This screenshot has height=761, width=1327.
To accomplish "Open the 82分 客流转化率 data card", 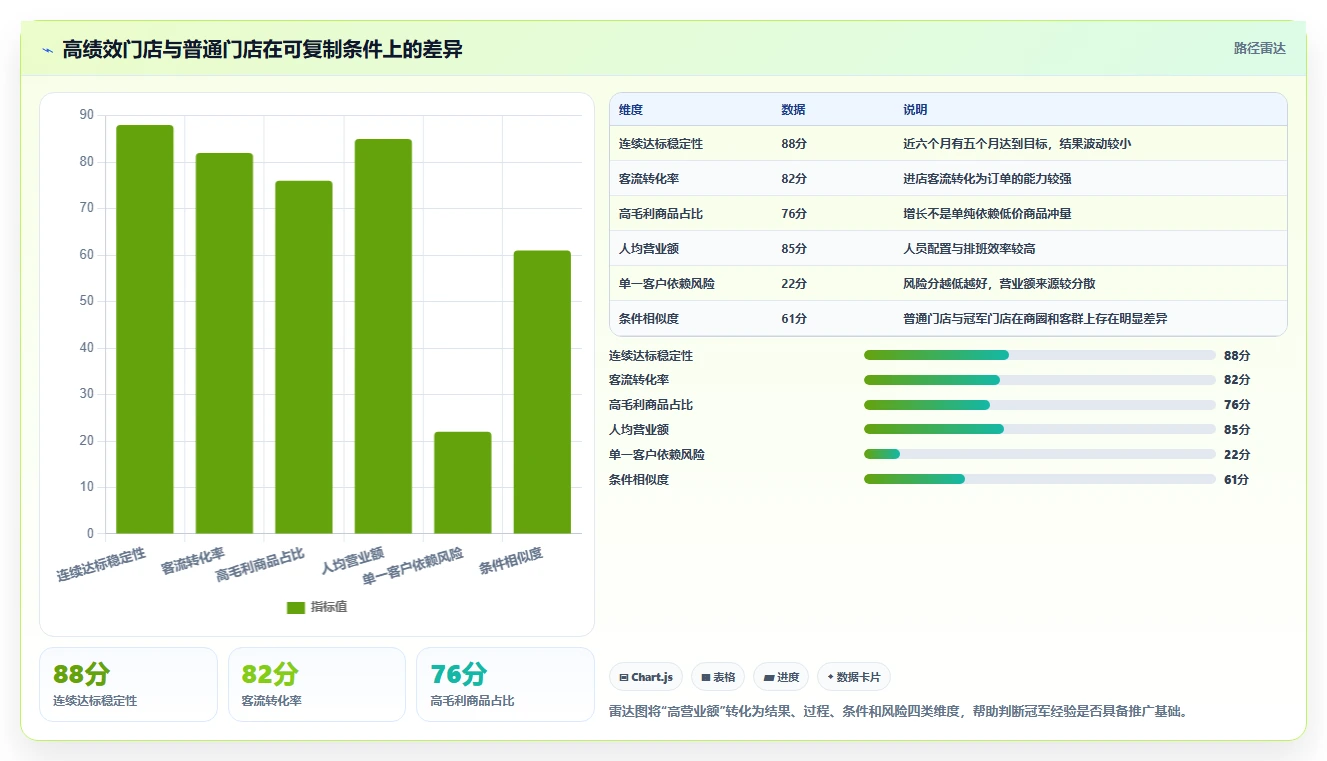I will (317, 684).
